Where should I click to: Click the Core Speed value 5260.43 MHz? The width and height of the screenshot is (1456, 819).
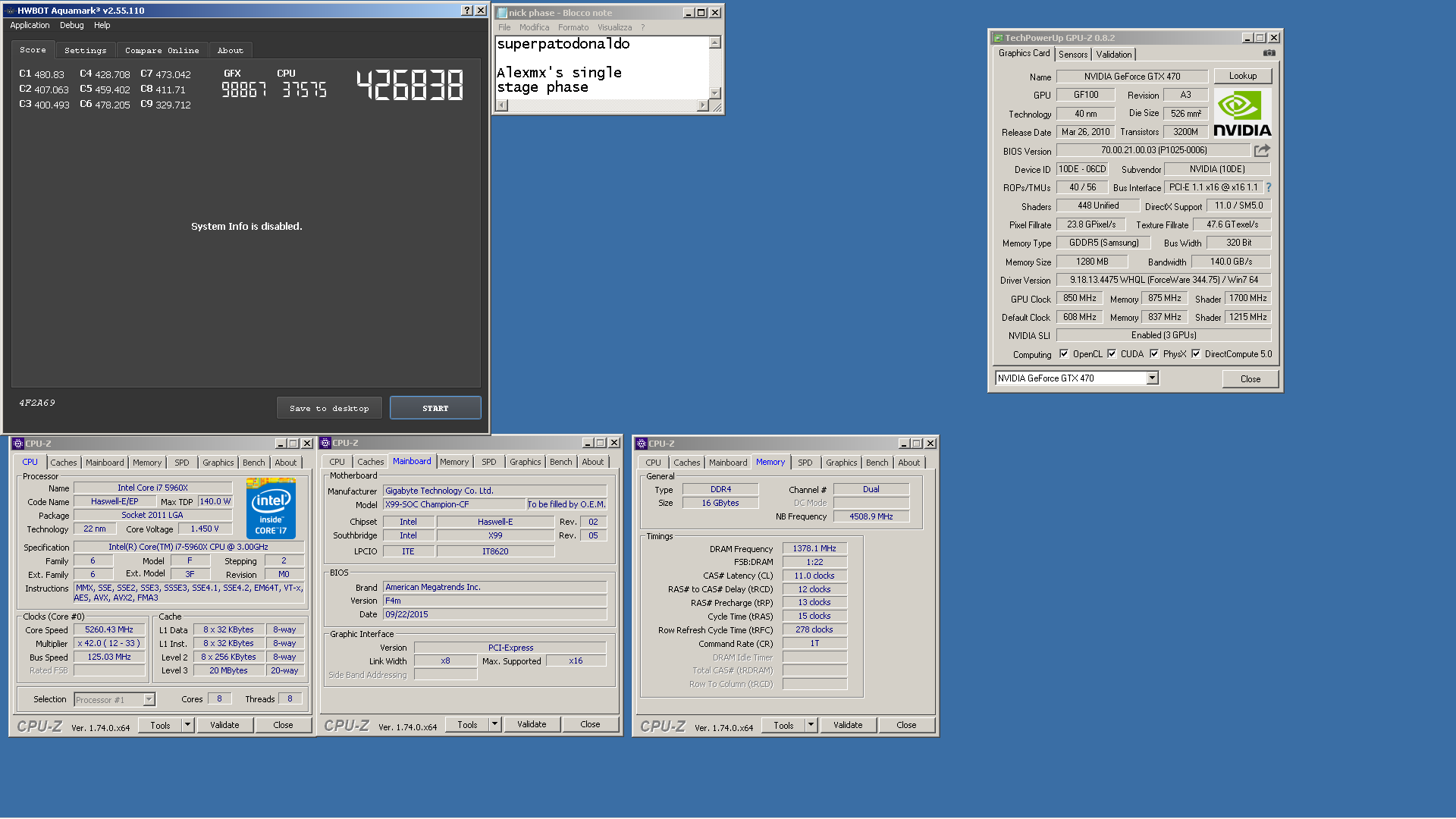point(109,630)
